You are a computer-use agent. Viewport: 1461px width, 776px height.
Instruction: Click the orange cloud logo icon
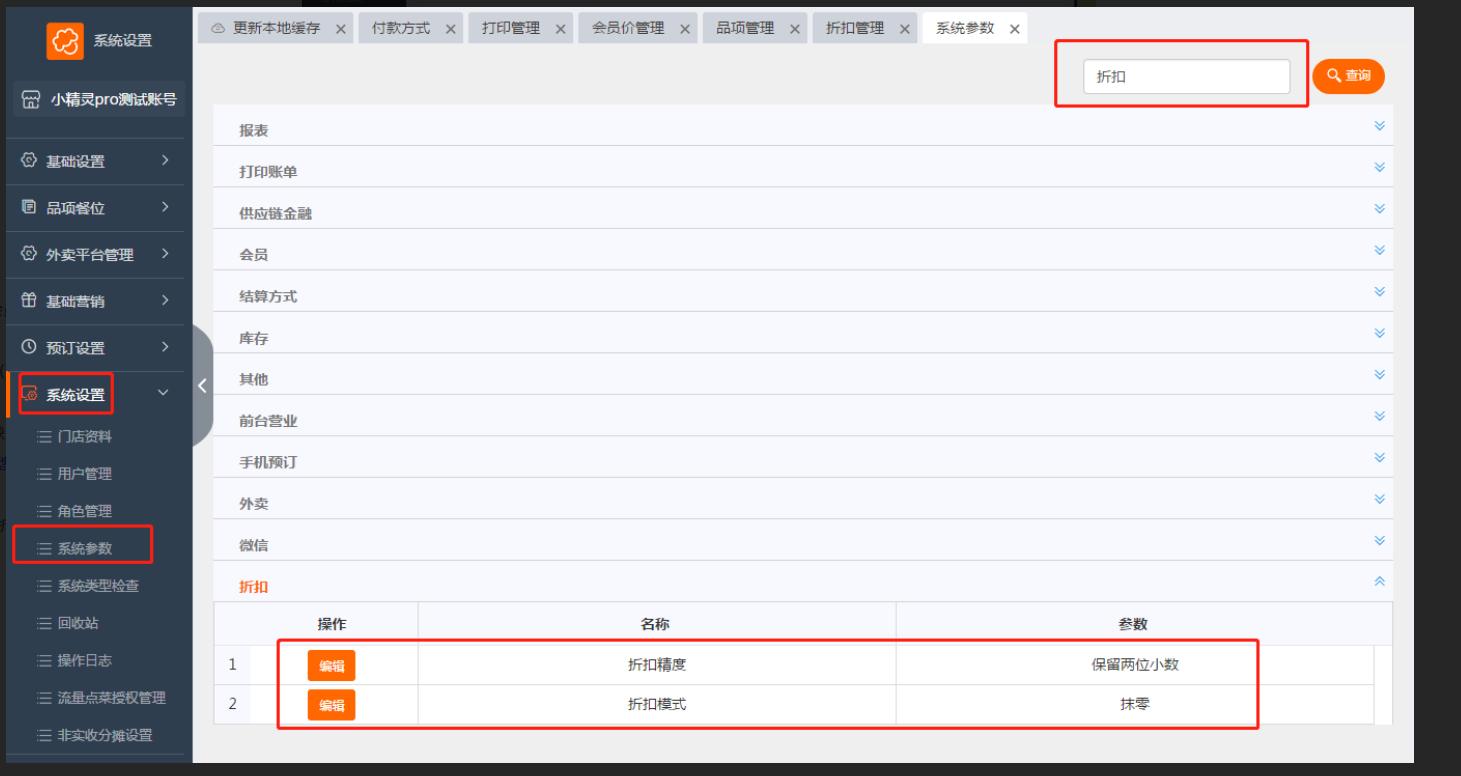point(65,39)
